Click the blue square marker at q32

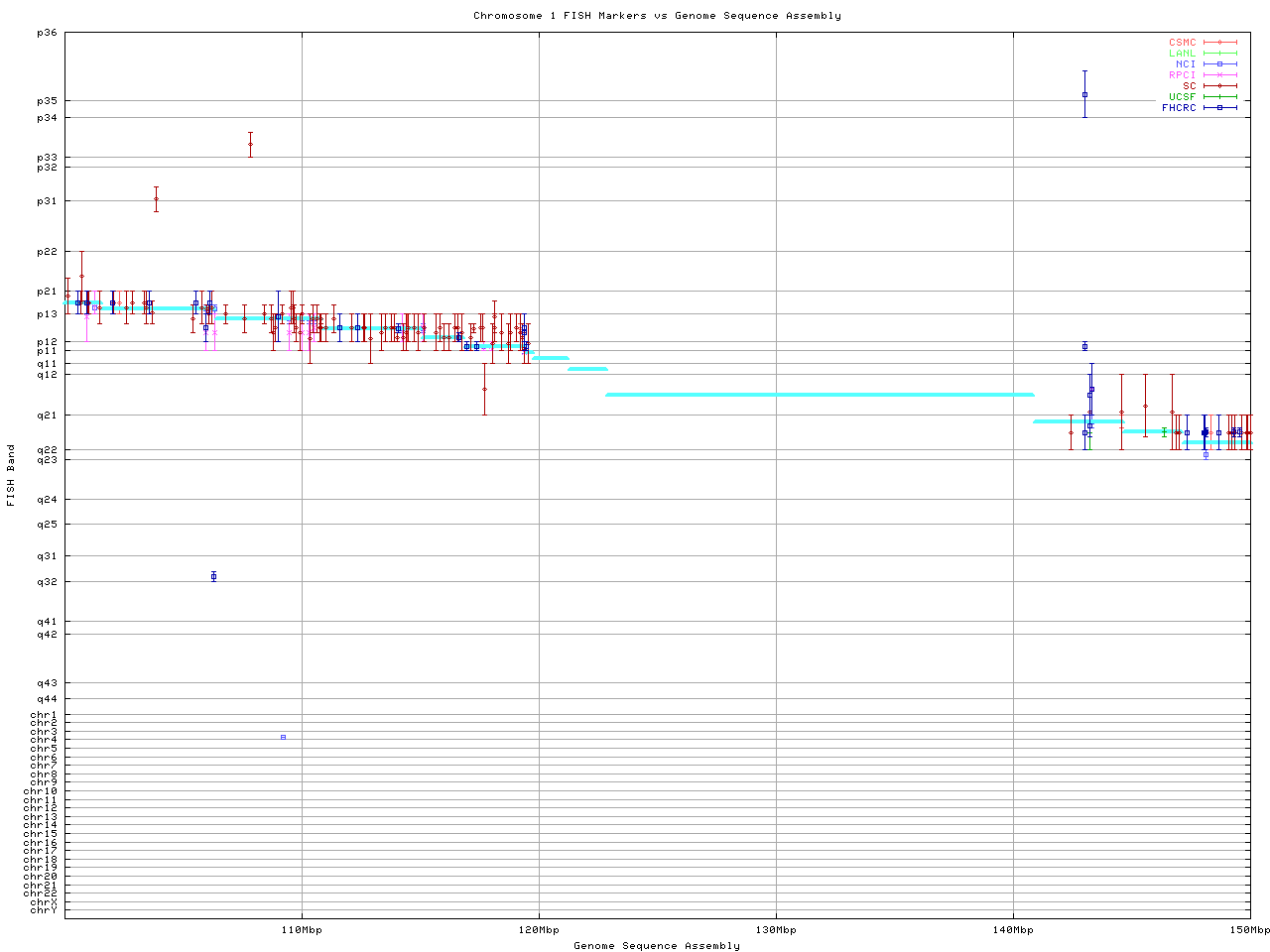coord(213,576)
